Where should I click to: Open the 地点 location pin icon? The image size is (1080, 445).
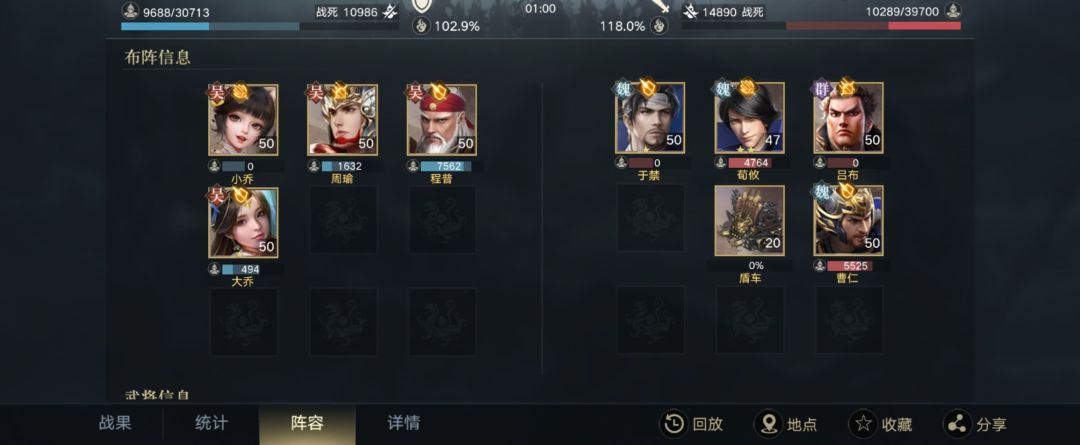coord(767,424)
